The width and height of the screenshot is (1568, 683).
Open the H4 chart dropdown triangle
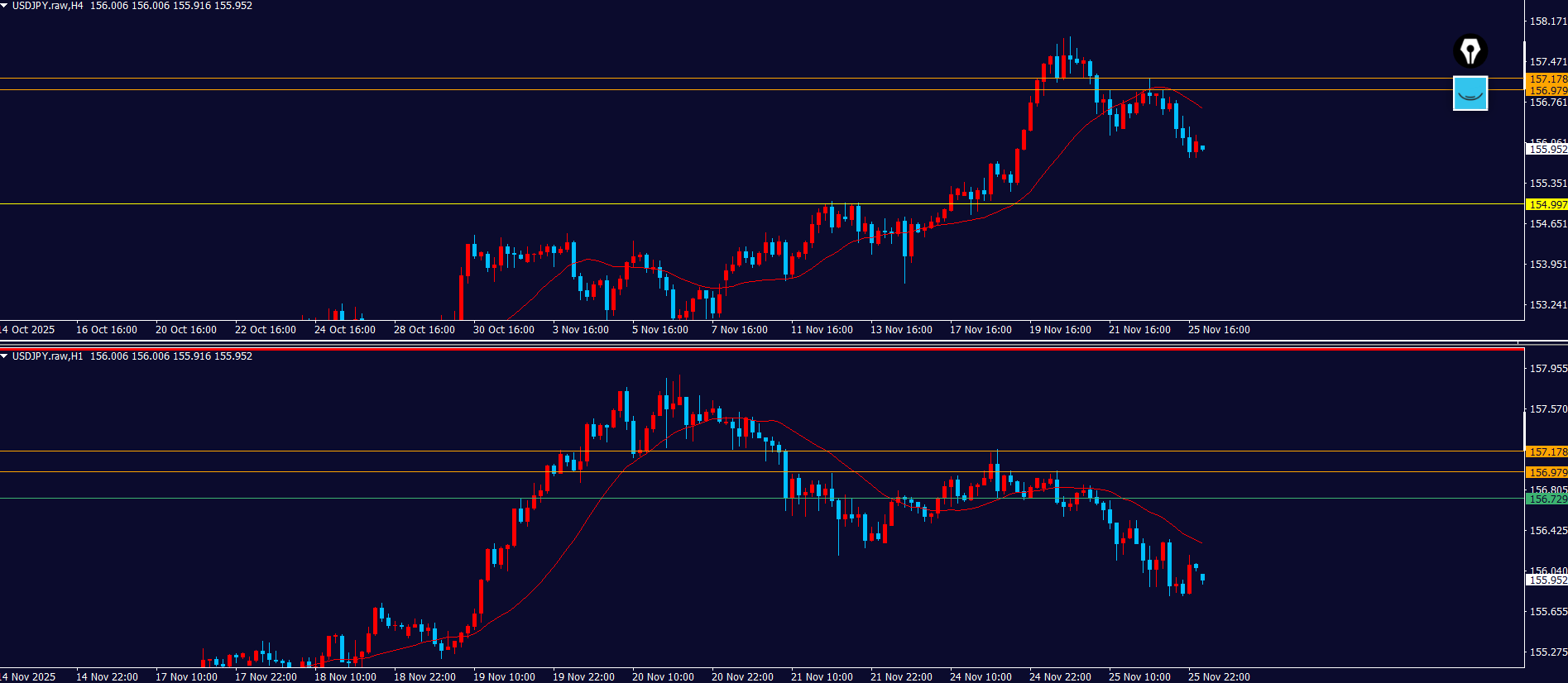[5, 6]
